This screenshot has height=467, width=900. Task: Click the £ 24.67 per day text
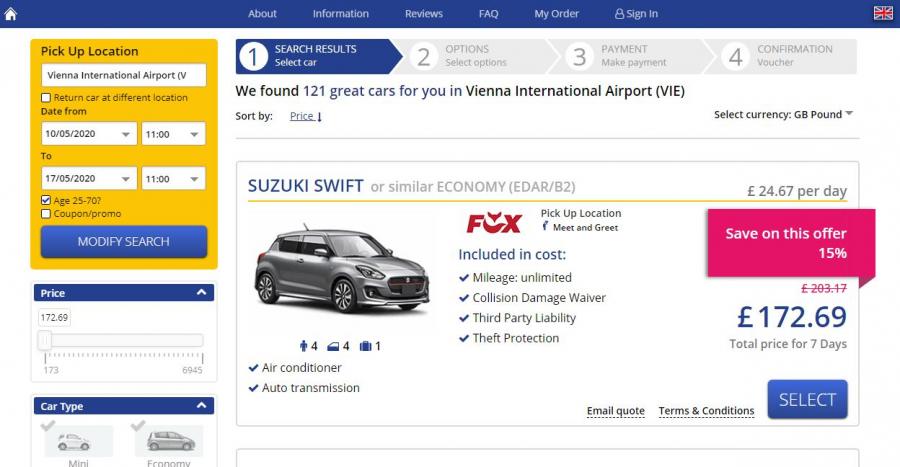797,191
